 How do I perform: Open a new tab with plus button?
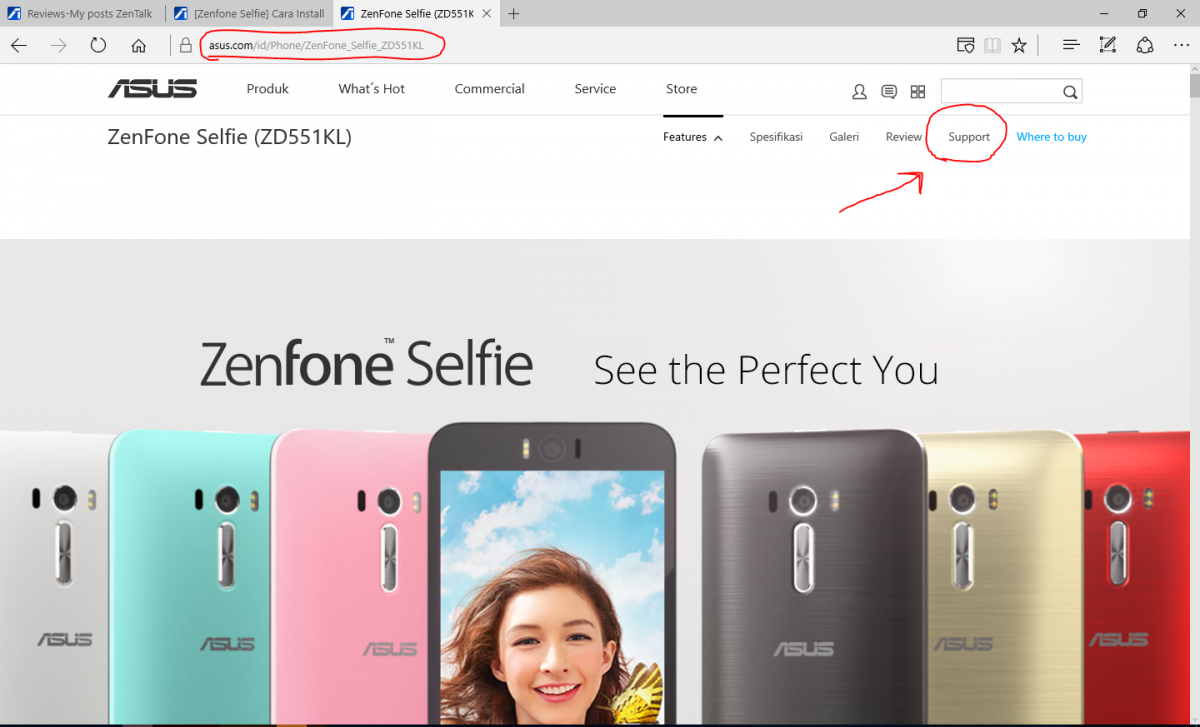coord(513,14)
